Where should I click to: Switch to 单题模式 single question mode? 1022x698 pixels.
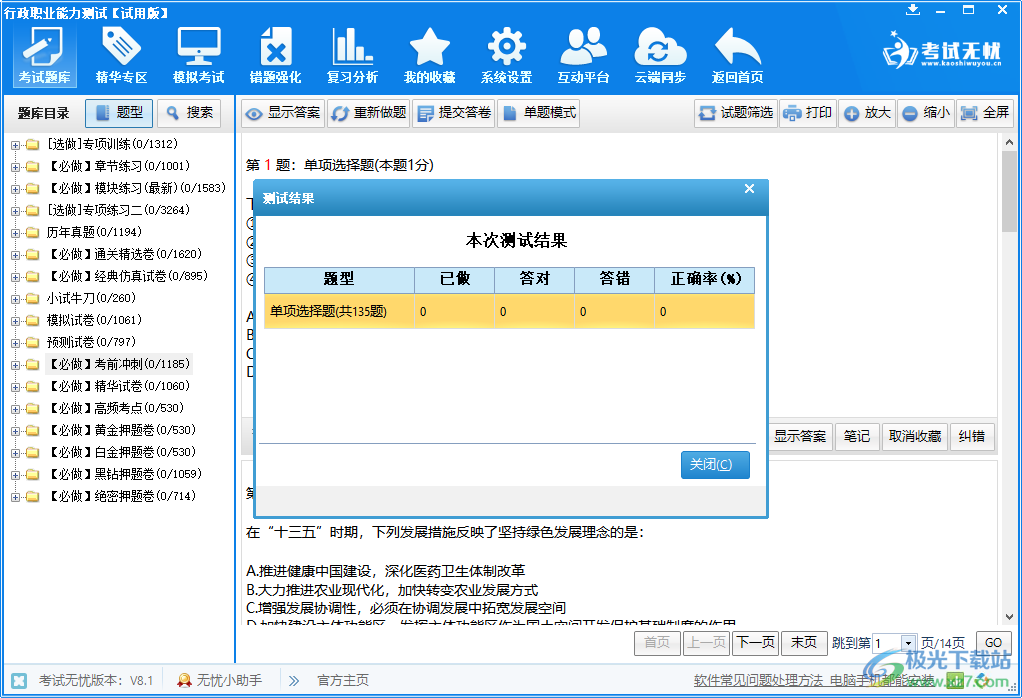point(538,113)
